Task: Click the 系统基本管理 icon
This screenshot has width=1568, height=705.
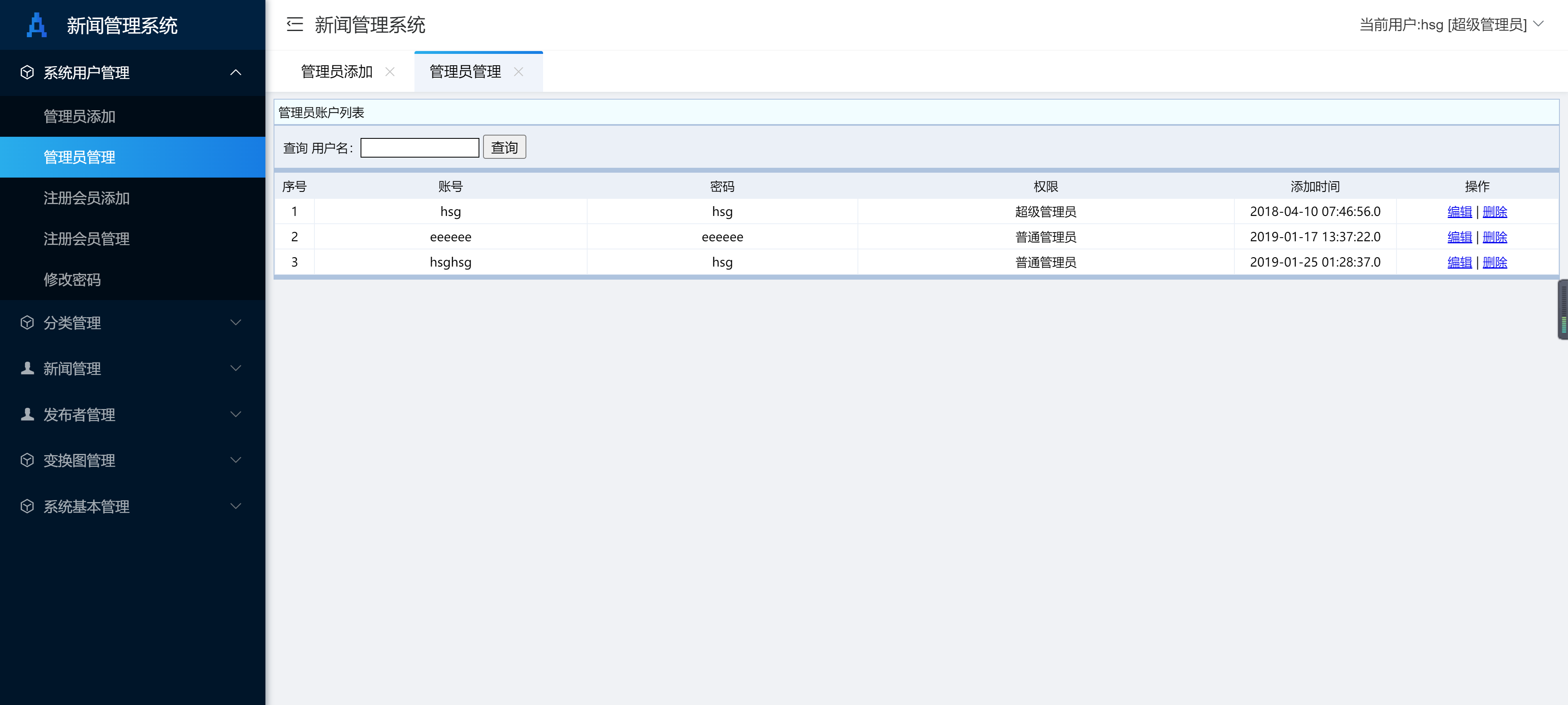Action: (x=27, y=506)
